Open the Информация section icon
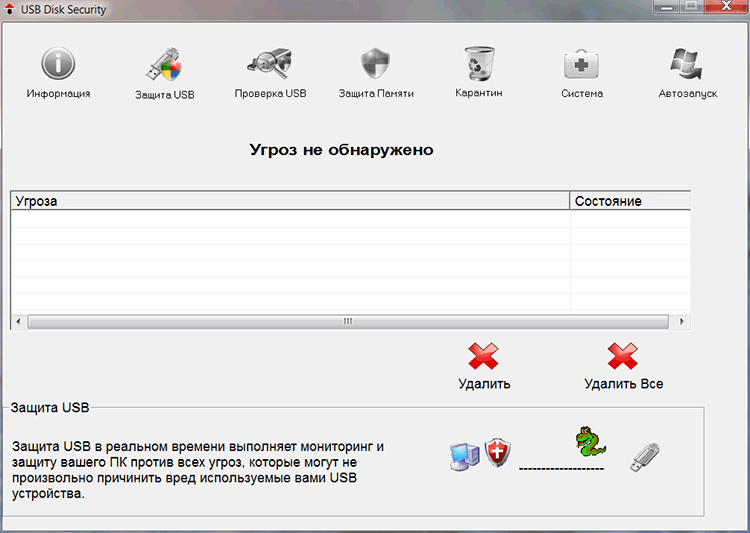The image size is (750, 533). (x=58, y=64)
